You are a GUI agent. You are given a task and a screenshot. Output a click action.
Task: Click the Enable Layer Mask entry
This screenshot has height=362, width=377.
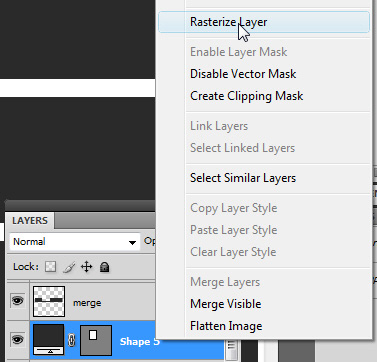[238, 52]
